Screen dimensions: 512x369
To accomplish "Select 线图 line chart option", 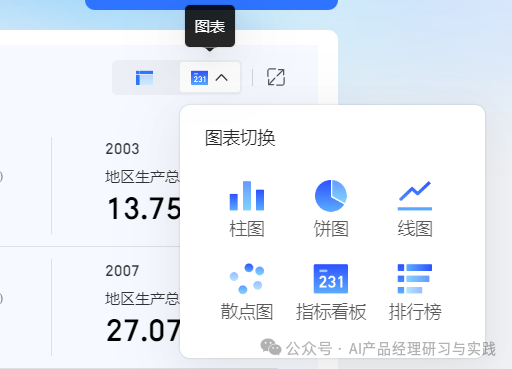I will (415, 209).
